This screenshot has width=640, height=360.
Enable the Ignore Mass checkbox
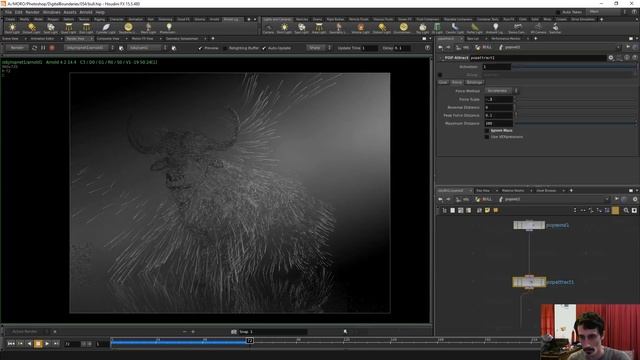[x=487, y=131]
